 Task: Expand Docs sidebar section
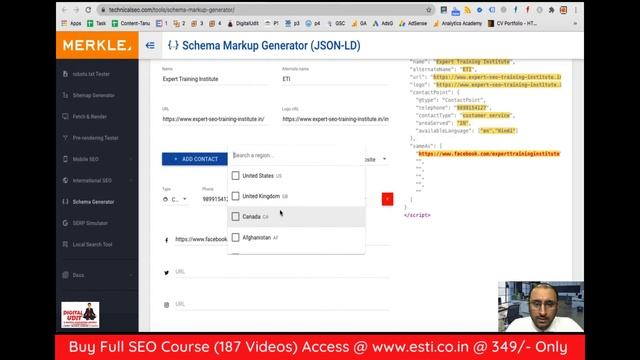click(97, 275)
